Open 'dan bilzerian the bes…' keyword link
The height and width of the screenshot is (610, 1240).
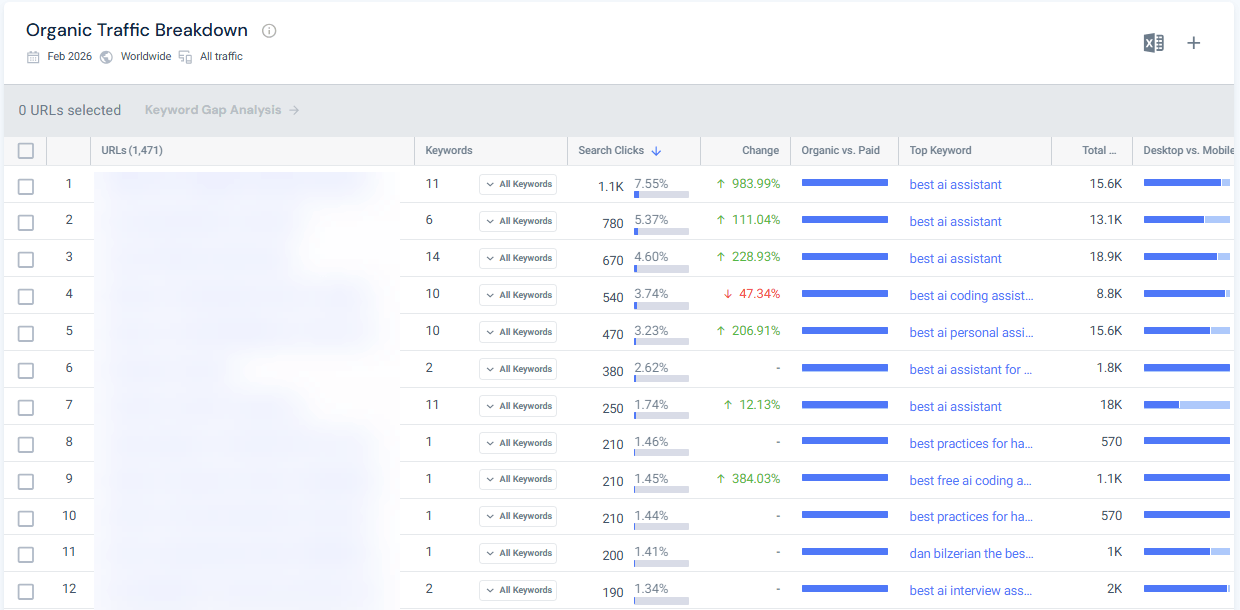[x=971, y=553]
